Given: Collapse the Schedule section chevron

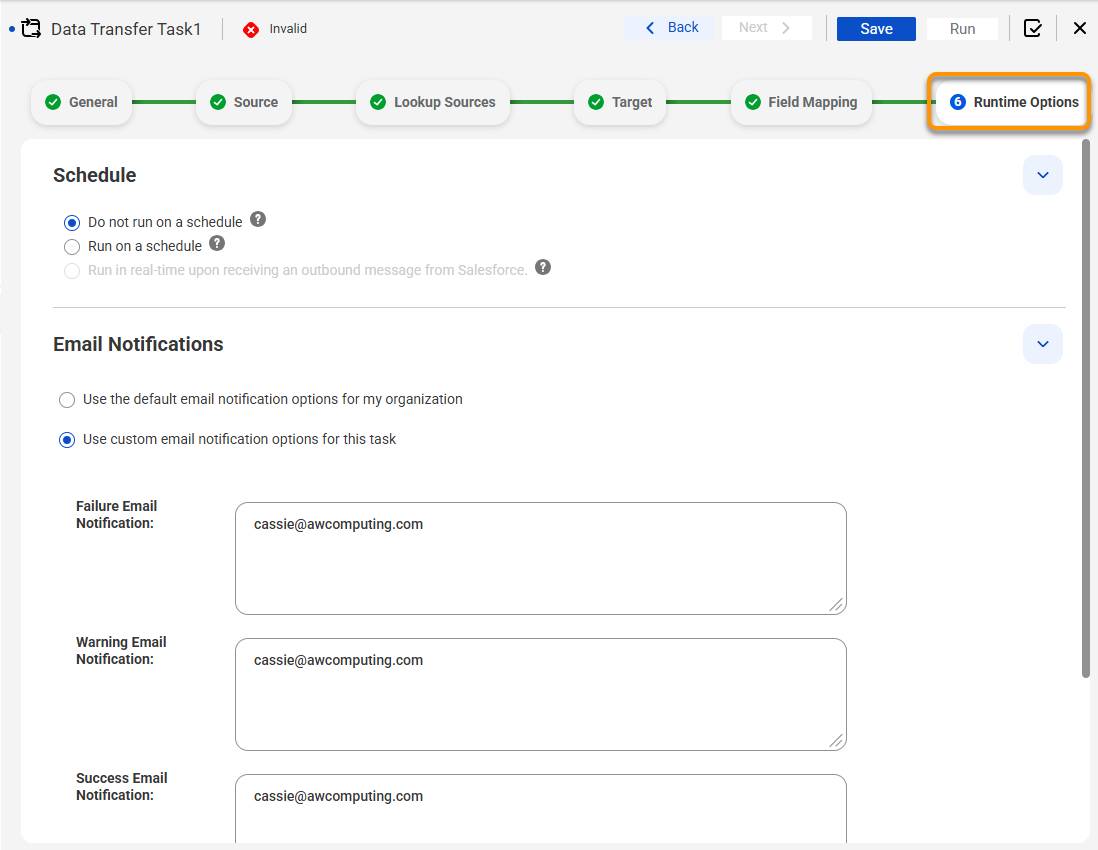Looking at the screenshot, I should coord(1043,175).
